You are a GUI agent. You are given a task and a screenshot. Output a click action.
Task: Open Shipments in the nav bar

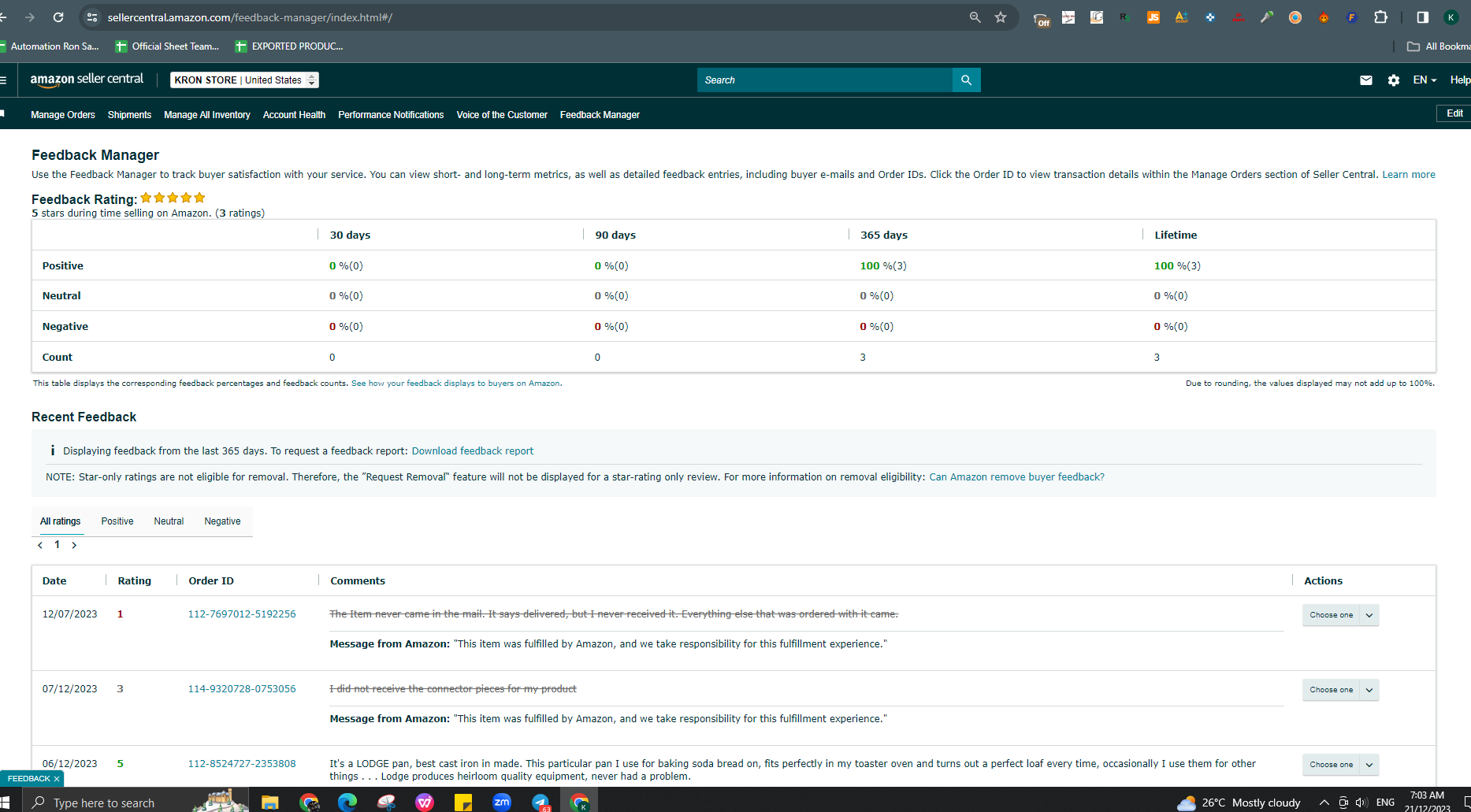click(129, 115)
